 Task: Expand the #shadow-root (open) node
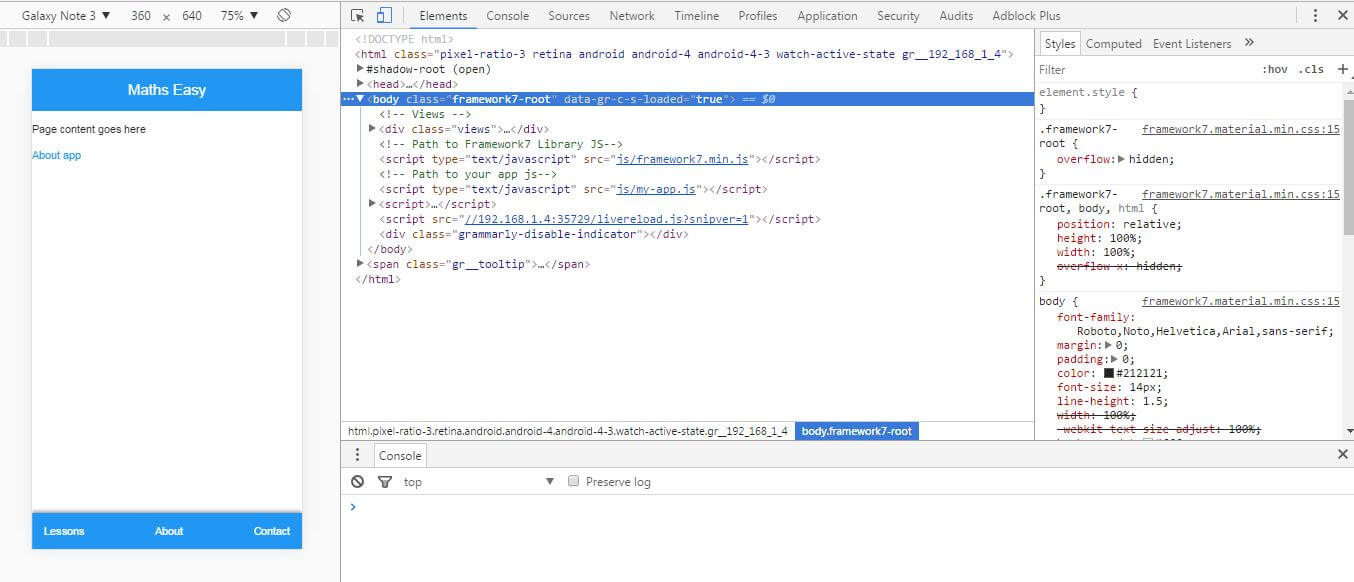[361, 69]
